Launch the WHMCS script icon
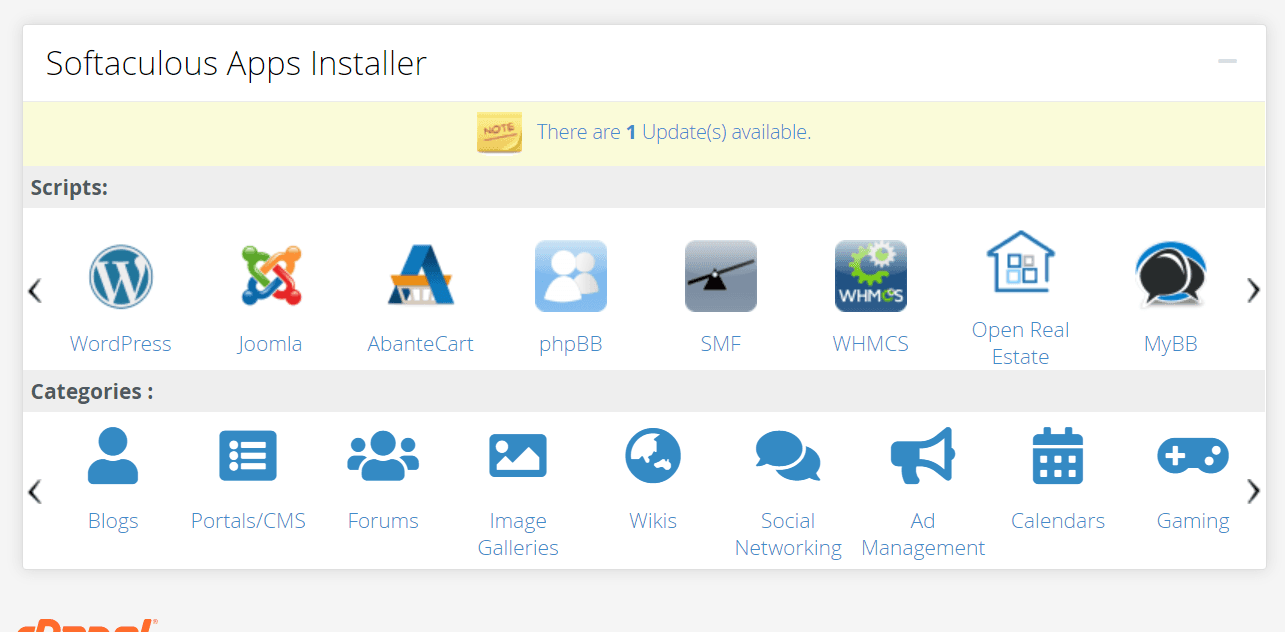This screenshot has height=632, width=1285. click(x=870, y=276)
